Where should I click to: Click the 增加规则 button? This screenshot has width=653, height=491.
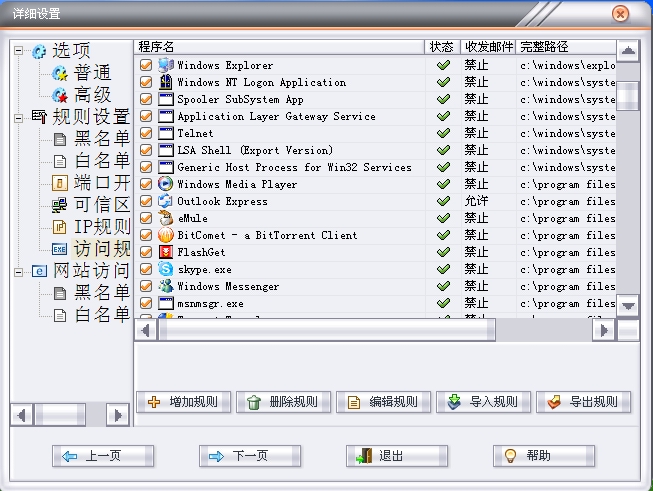183,402
